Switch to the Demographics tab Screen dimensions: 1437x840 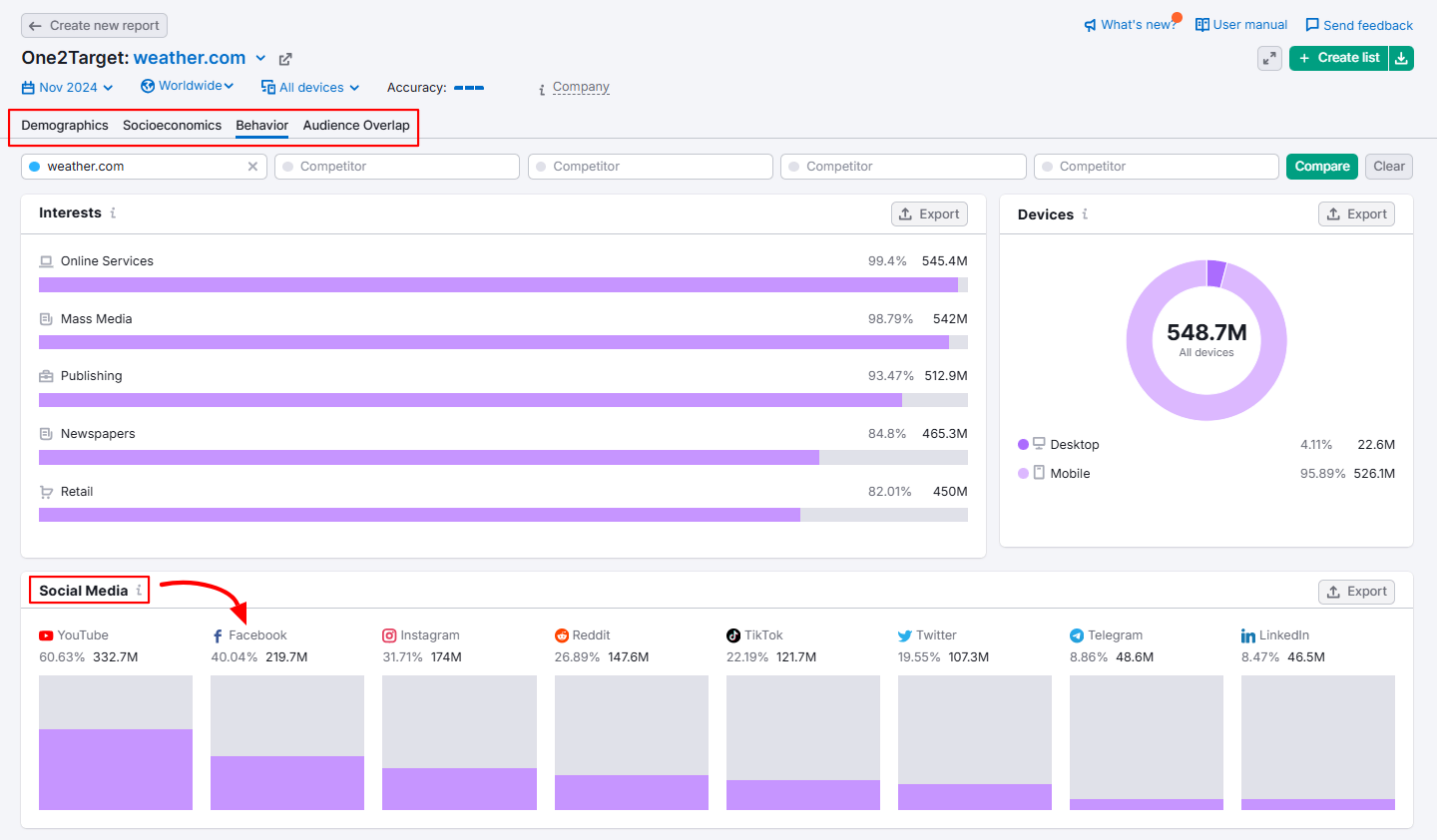(65, 125)
